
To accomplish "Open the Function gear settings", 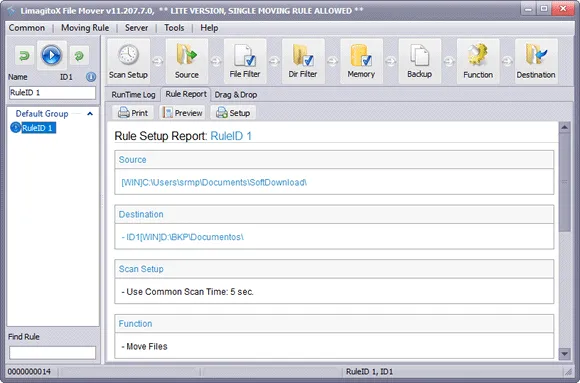I will (478, 61).
